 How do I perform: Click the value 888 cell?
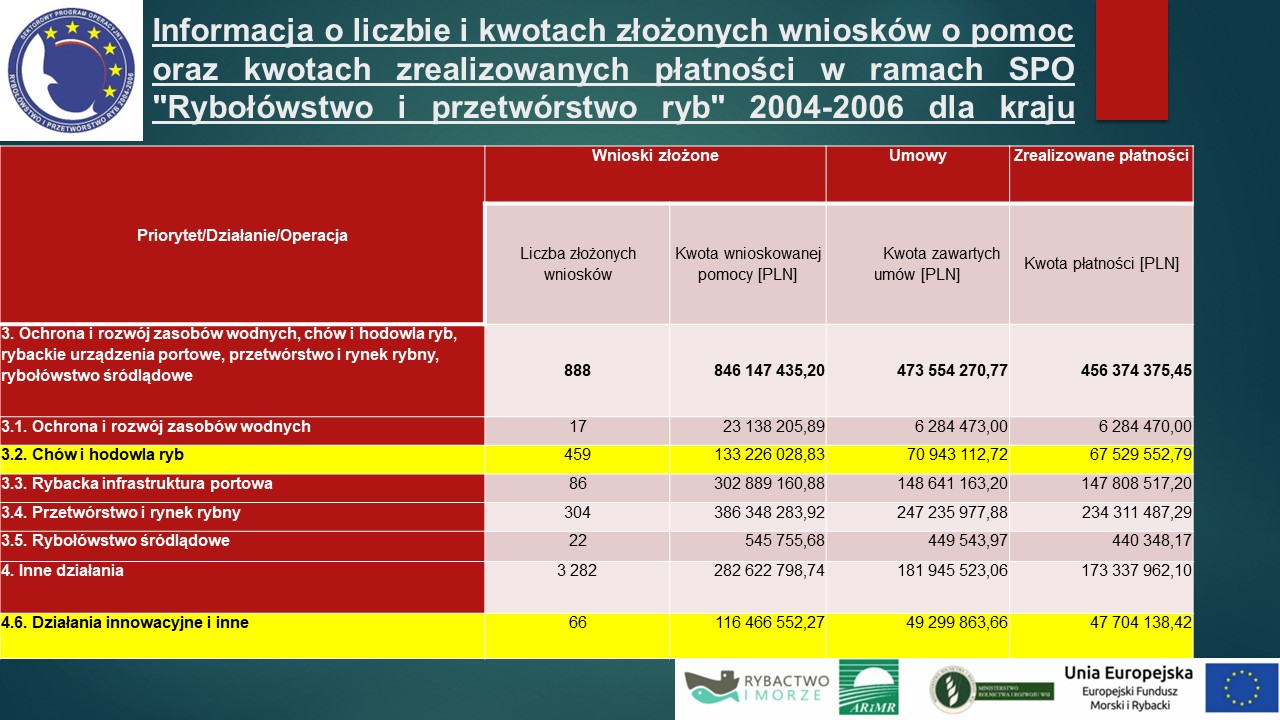(x=577, y=370)
